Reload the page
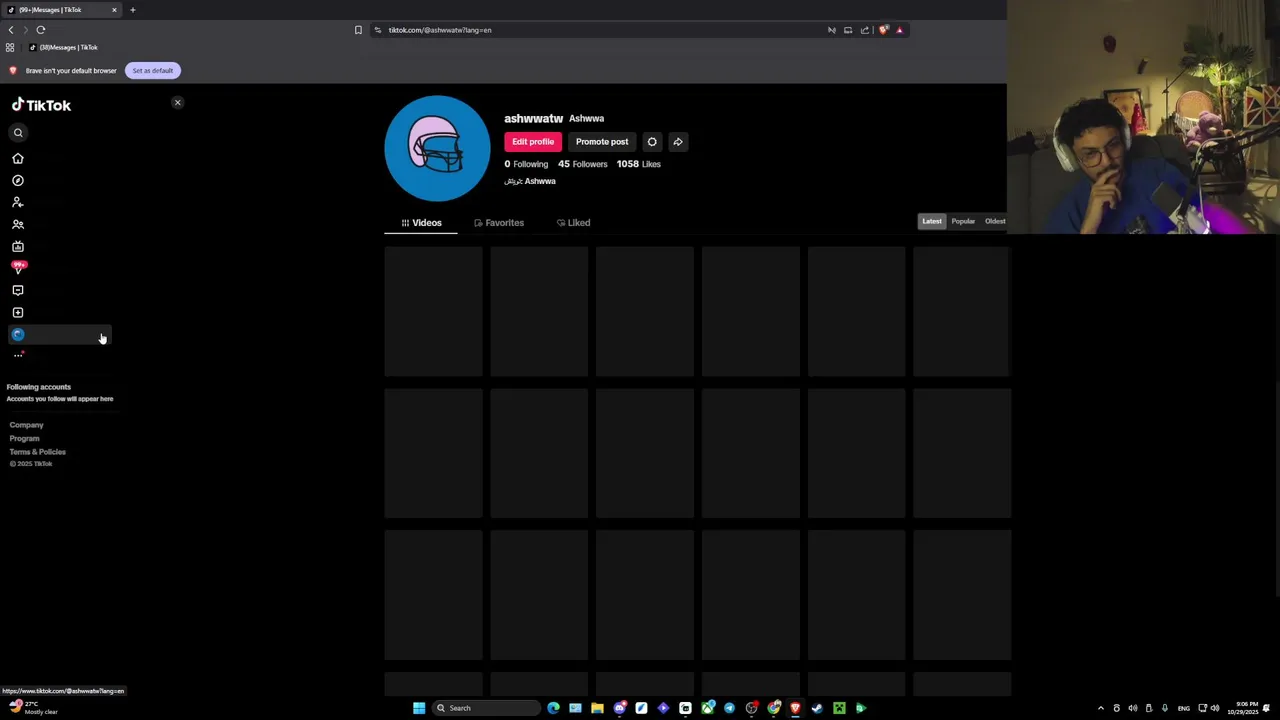This screenshot has height=720, width=1280. [41, 30]
